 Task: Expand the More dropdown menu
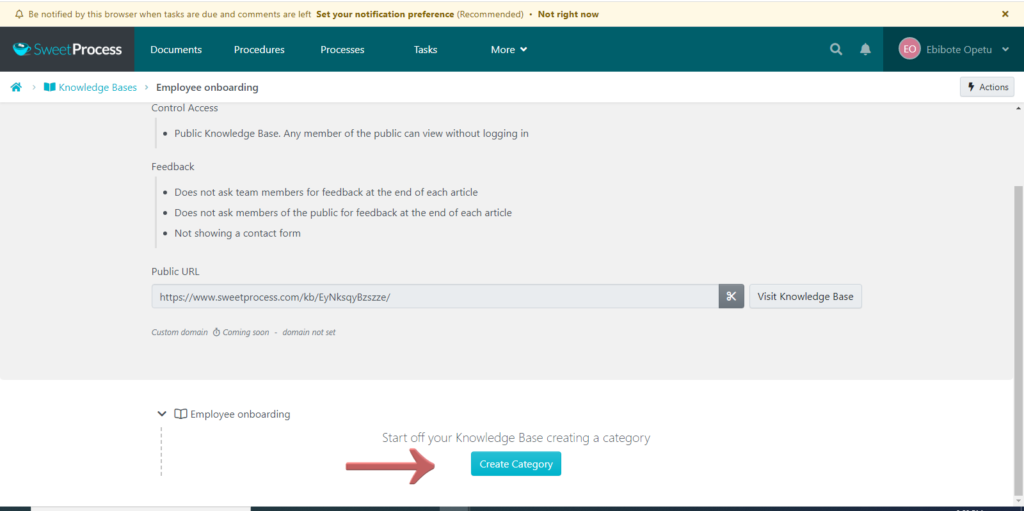508,49
